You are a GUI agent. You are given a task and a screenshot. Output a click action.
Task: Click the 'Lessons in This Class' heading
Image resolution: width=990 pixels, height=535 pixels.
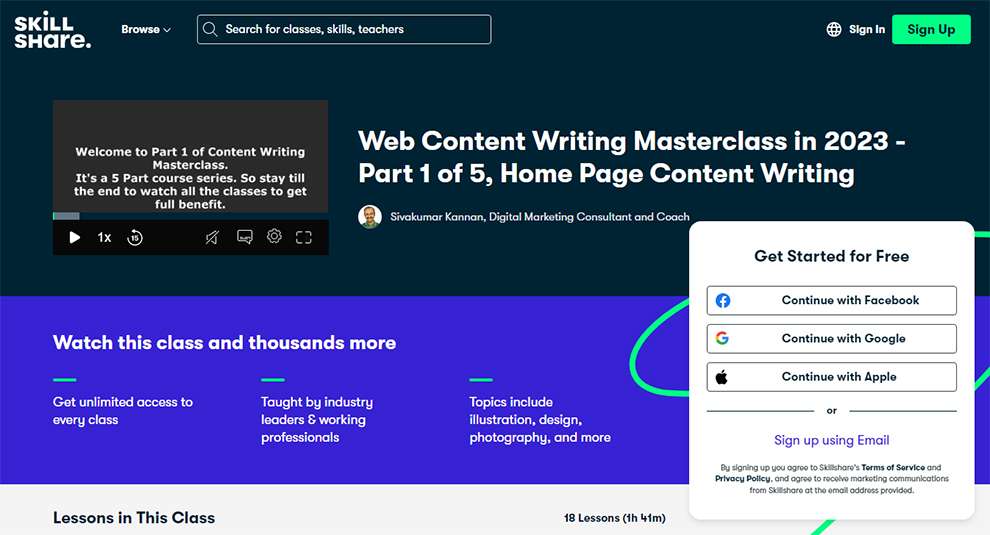[134, 518]
